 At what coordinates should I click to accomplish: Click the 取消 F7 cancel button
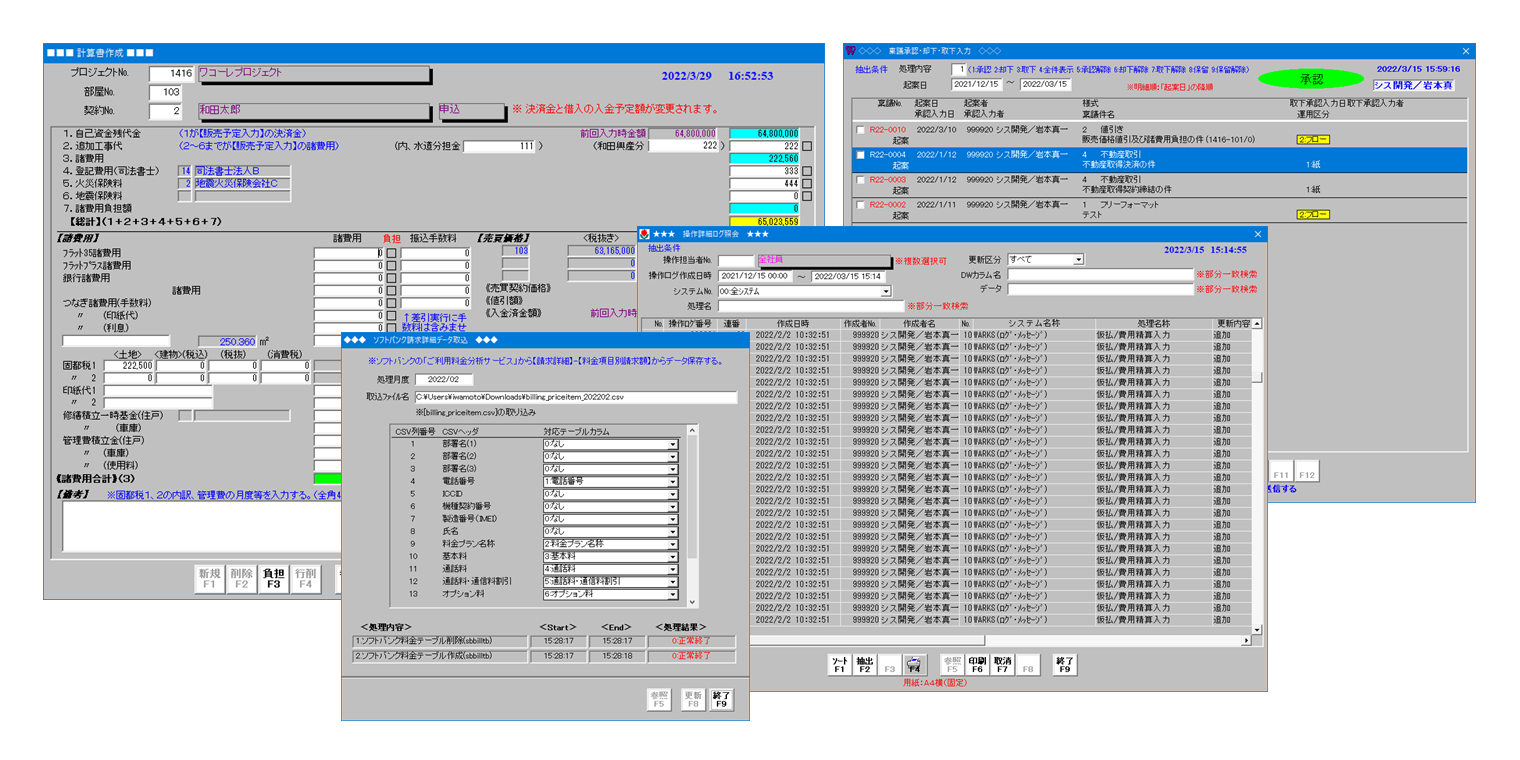pos(1002,665)
